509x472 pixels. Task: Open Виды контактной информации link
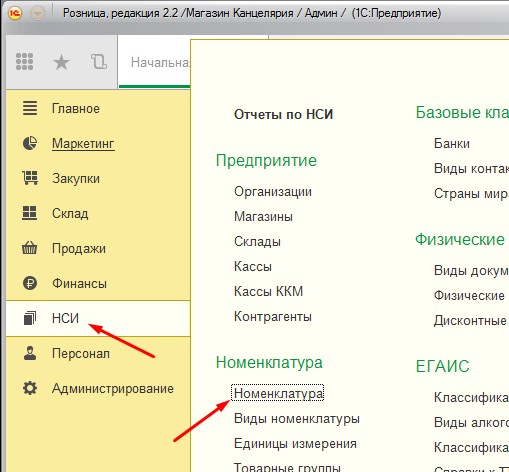point(471,169)
